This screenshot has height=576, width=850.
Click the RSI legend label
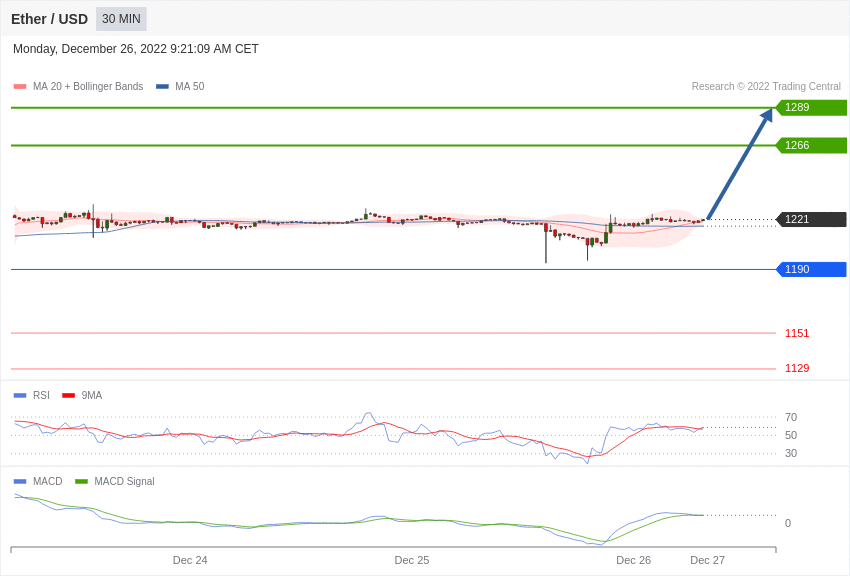tap(41, 396)
